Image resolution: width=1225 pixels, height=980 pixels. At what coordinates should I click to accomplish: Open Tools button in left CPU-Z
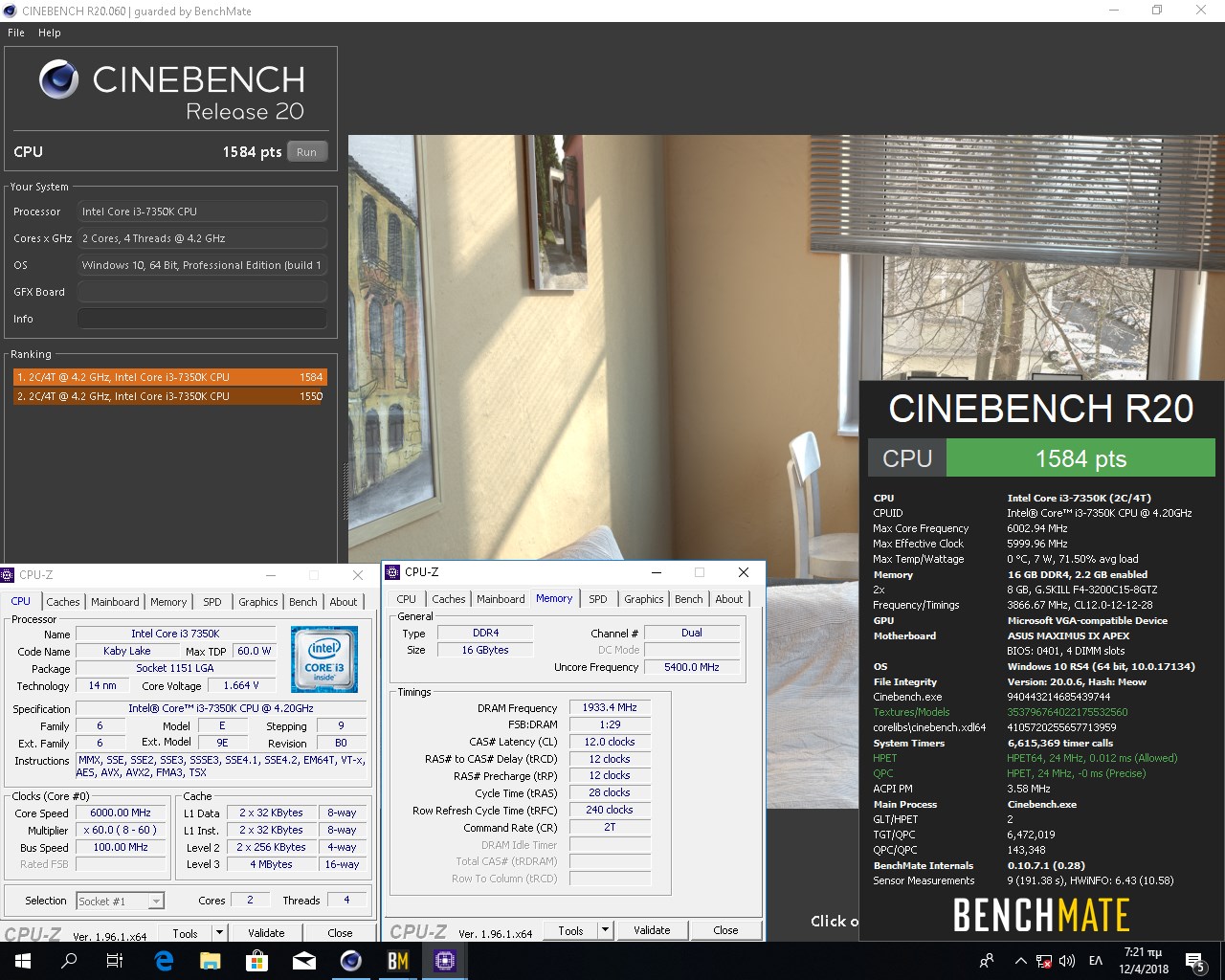tap(186, 933)
